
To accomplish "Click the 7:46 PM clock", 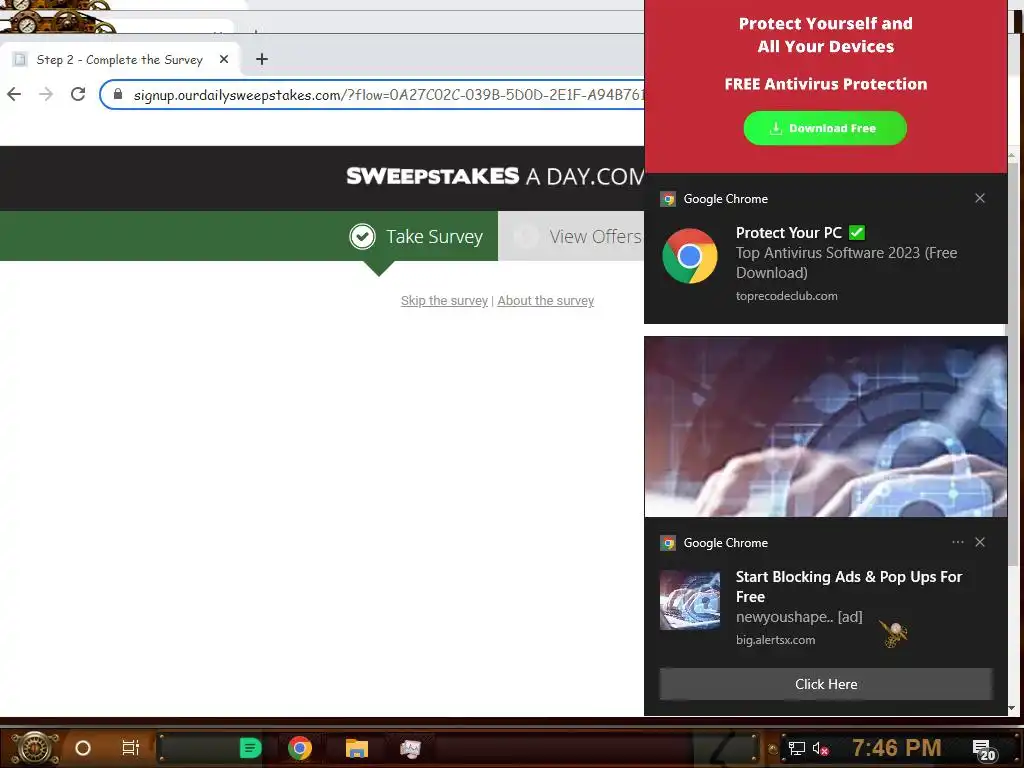I will pos(897,747).
